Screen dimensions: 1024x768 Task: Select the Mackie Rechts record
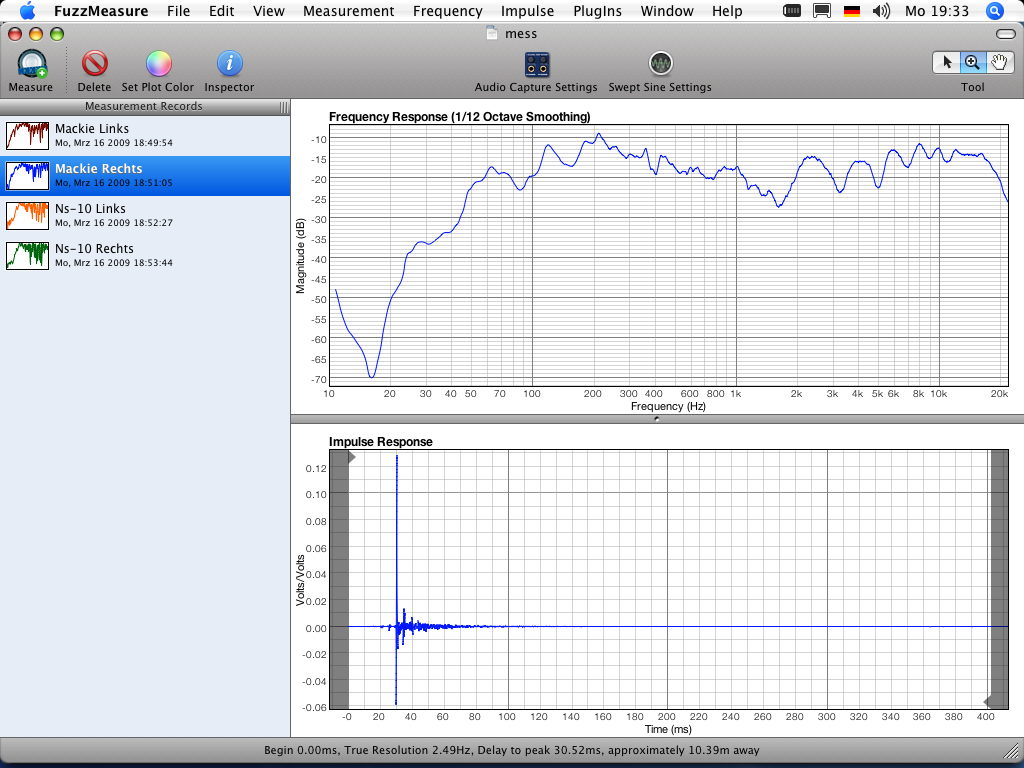pyautogui.click(x=145, y=175)
